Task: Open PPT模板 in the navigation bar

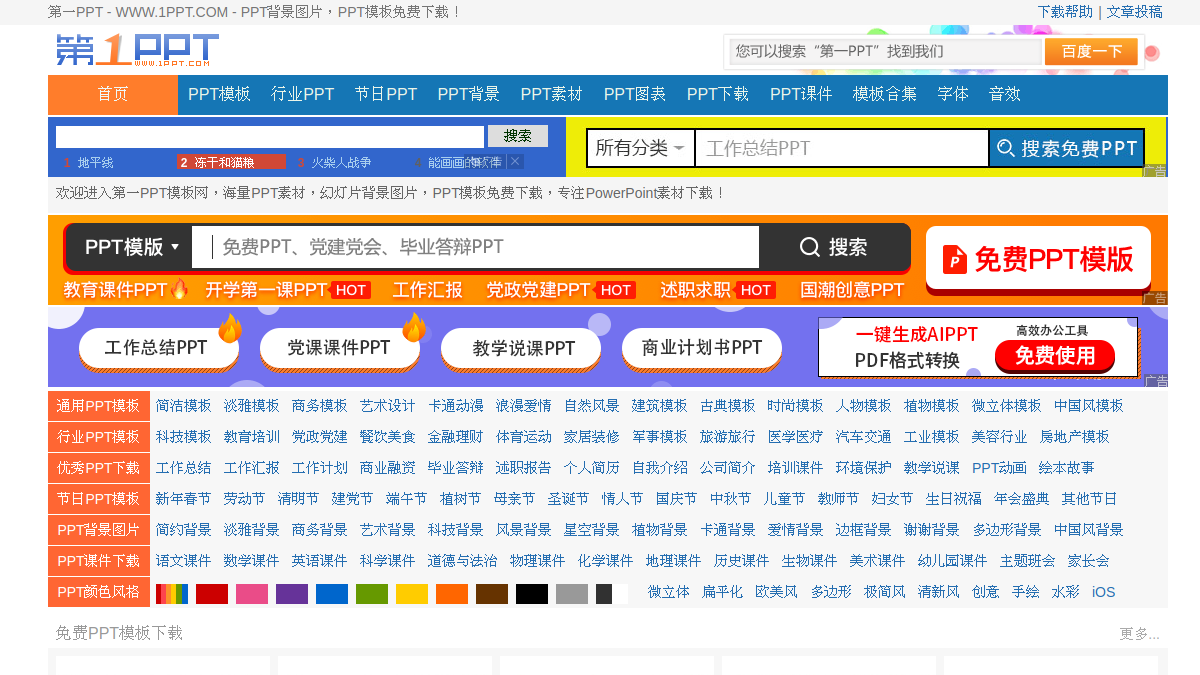Action: click(219, 94)
